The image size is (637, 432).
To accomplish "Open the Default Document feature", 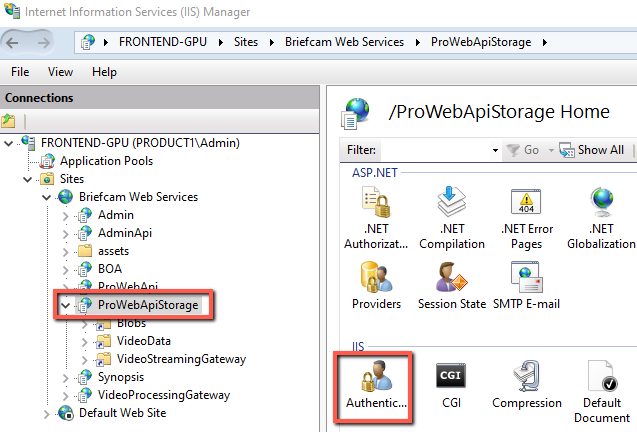I will (x=602, y=392).
